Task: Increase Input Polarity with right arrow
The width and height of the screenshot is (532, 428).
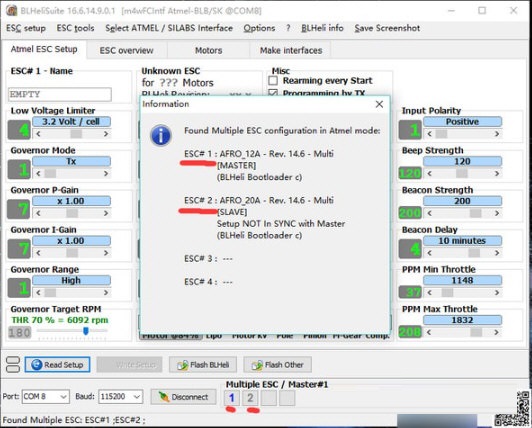Action: point(497,134)
